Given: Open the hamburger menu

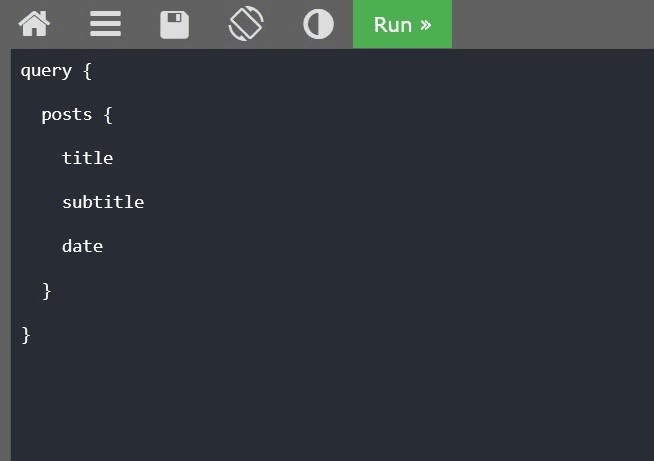Looking at the screenshot, I should click(105, 24).
